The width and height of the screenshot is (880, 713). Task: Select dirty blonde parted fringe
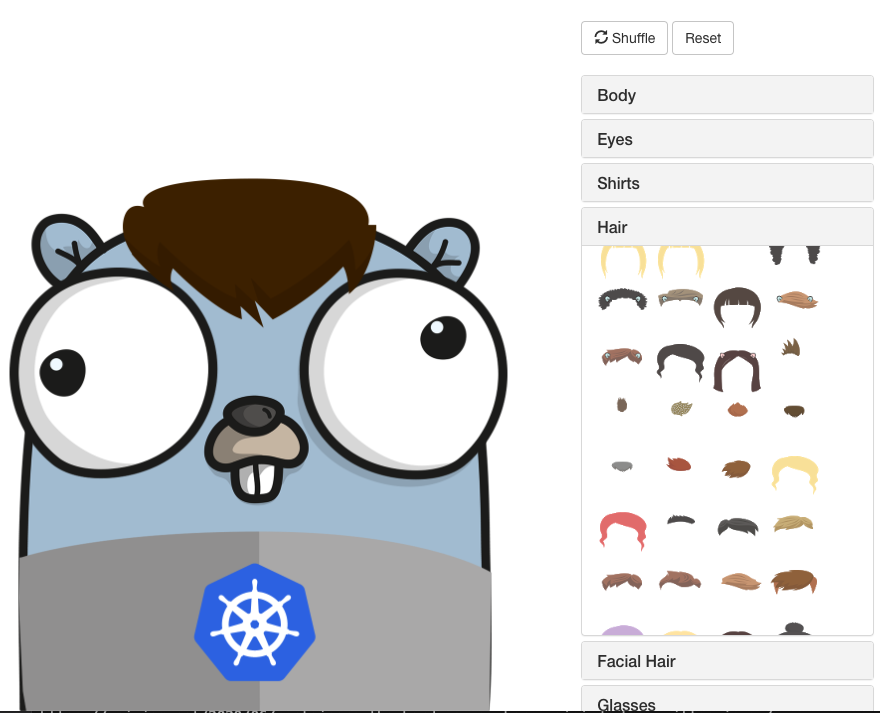[793, 524]
